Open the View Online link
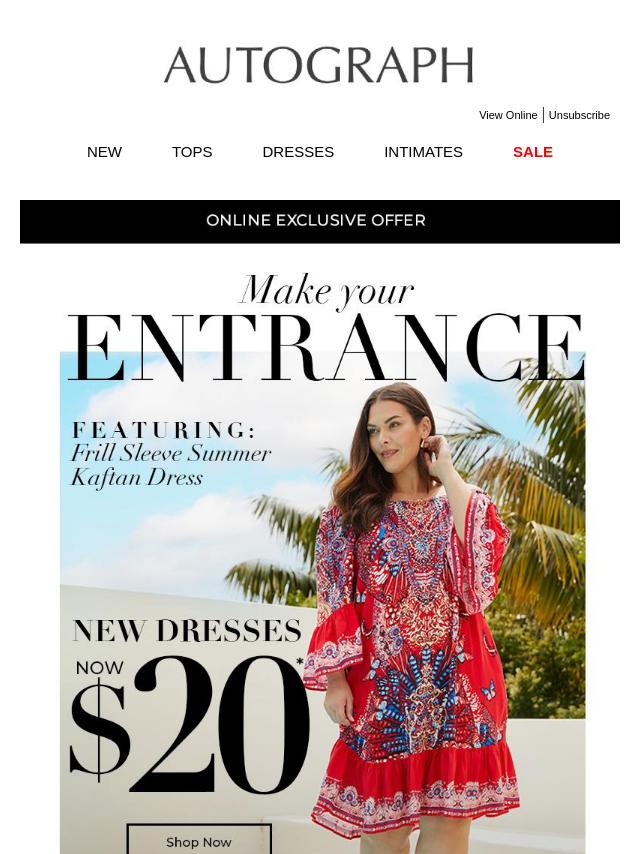 pyautogui.click(x=508, y=115)
